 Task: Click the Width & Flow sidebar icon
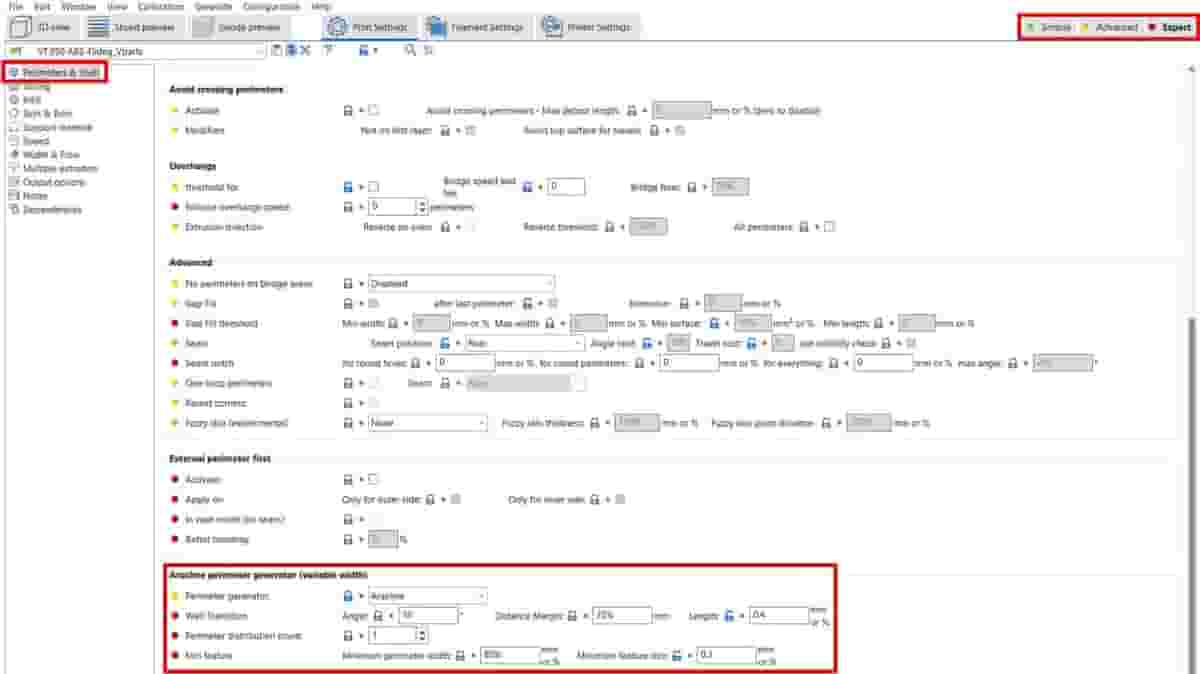pyautogui.click(x=14, y=155)
